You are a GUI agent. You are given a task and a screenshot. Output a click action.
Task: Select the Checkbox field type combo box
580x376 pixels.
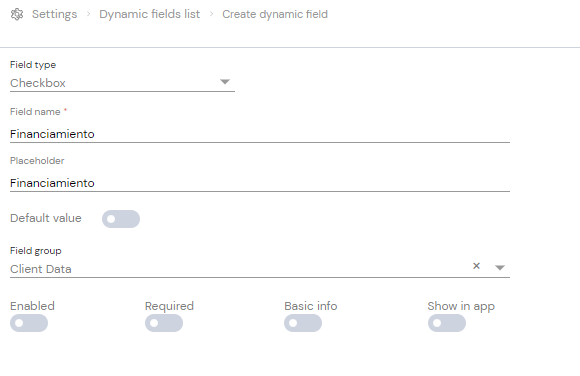(x=122, y=83)
